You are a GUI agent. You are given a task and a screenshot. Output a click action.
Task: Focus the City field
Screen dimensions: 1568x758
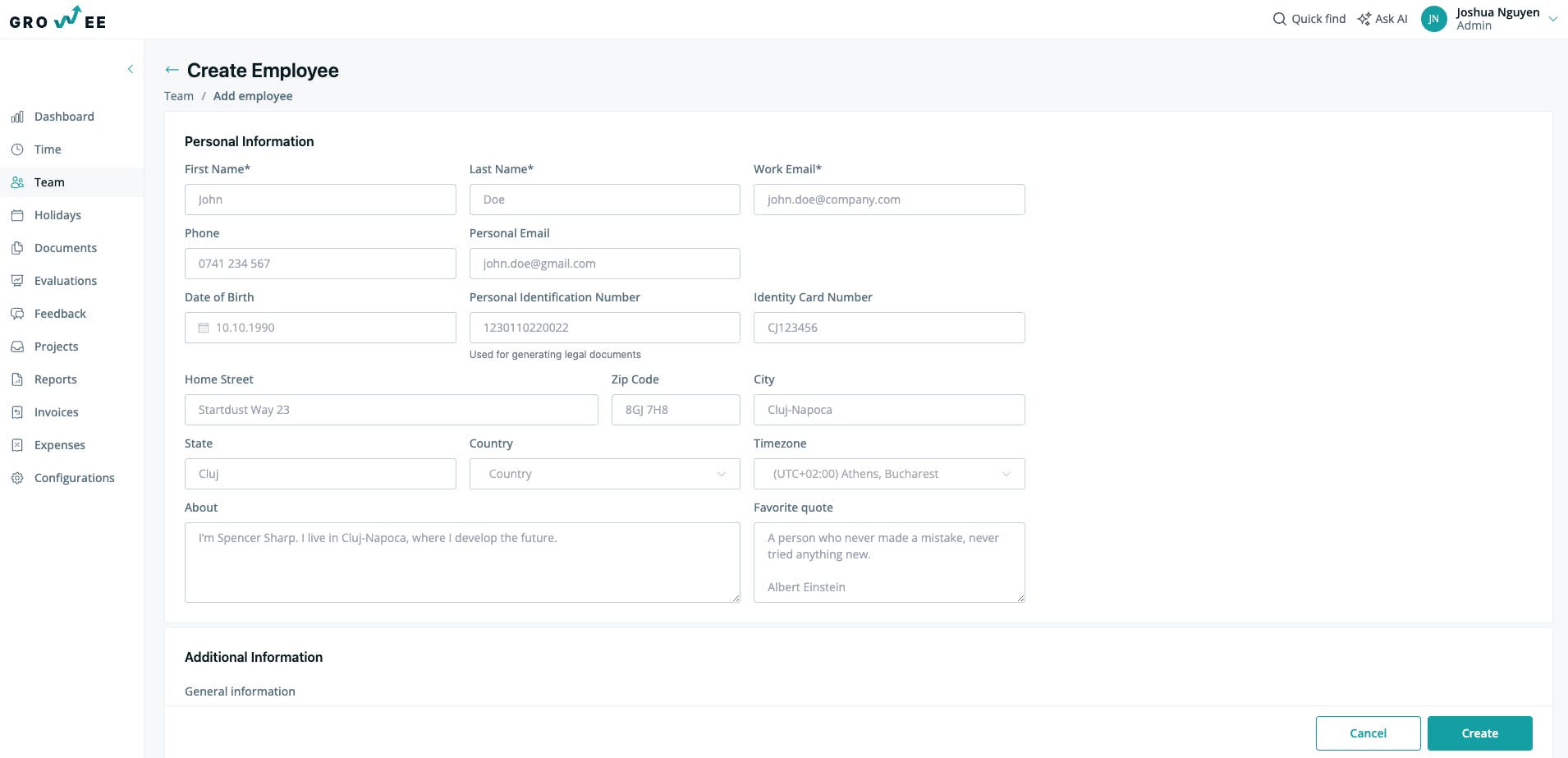click(x=889, y=410)
